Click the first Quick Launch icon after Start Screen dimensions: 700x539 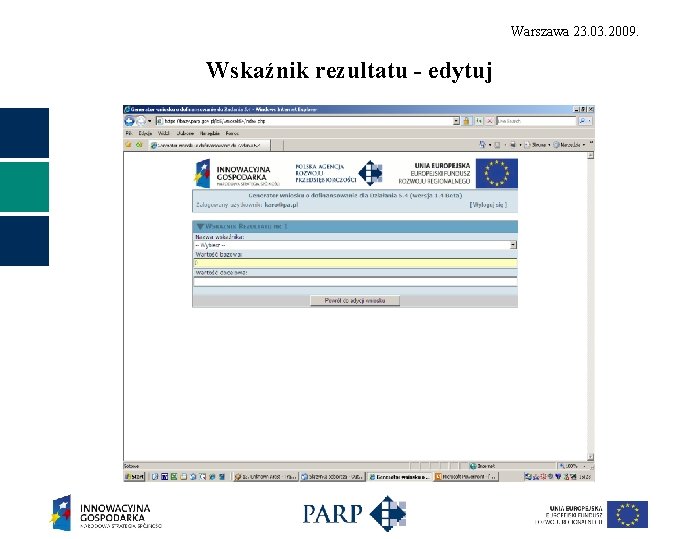point(155,477)
